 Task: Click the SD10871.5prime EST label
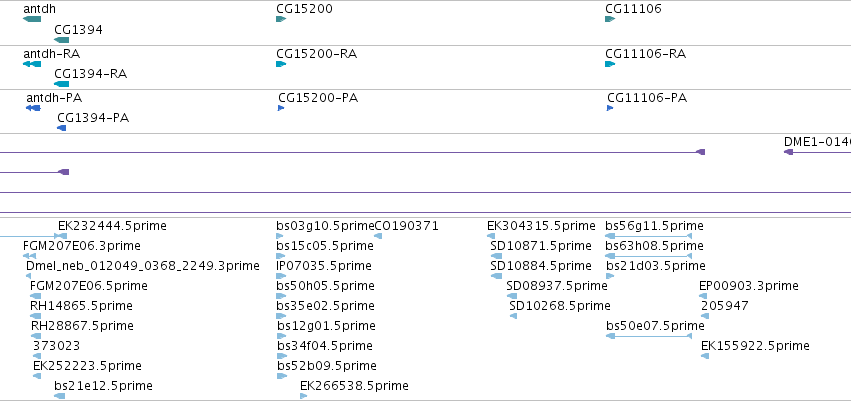point(541,246)
